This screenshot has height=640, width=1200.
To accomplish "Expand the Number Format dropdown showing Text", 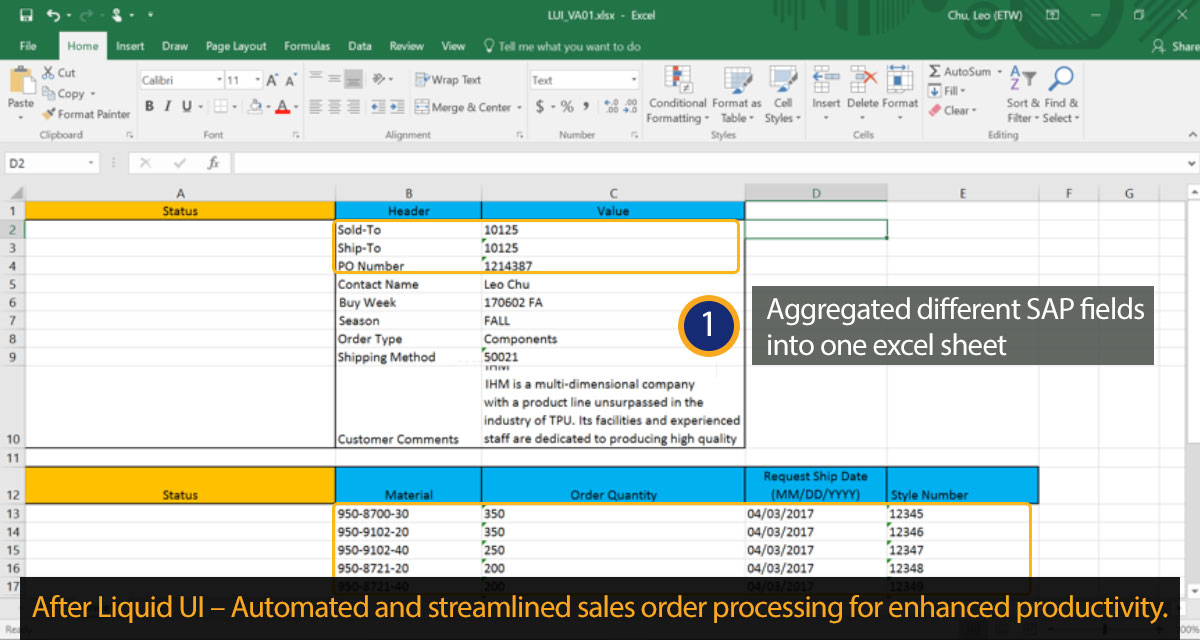I will pos(633,80).
